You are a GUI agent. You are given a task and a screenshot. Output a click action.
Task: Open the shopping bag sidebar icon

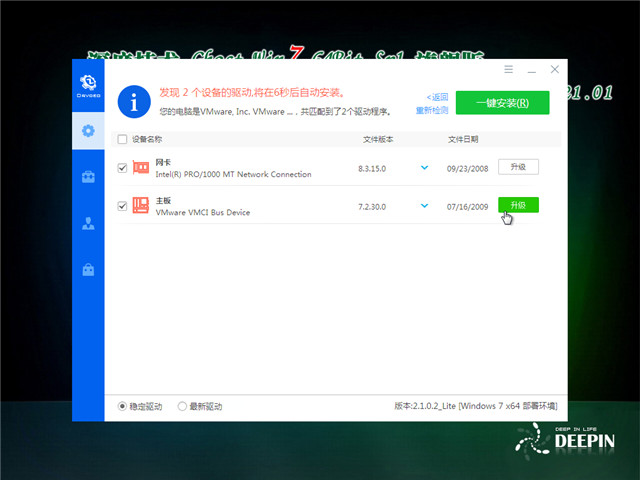point(88,269)
